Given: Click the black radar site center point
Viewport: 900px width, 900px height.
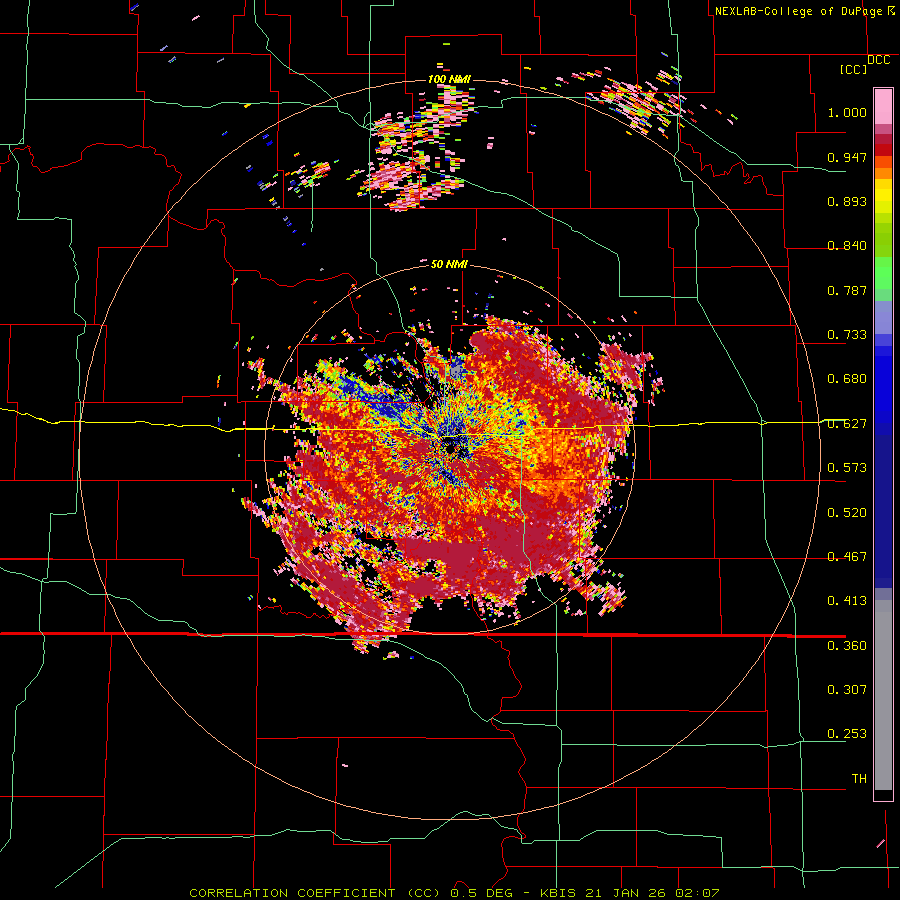Looking at the screenshot, I should (x=450, y=450).
